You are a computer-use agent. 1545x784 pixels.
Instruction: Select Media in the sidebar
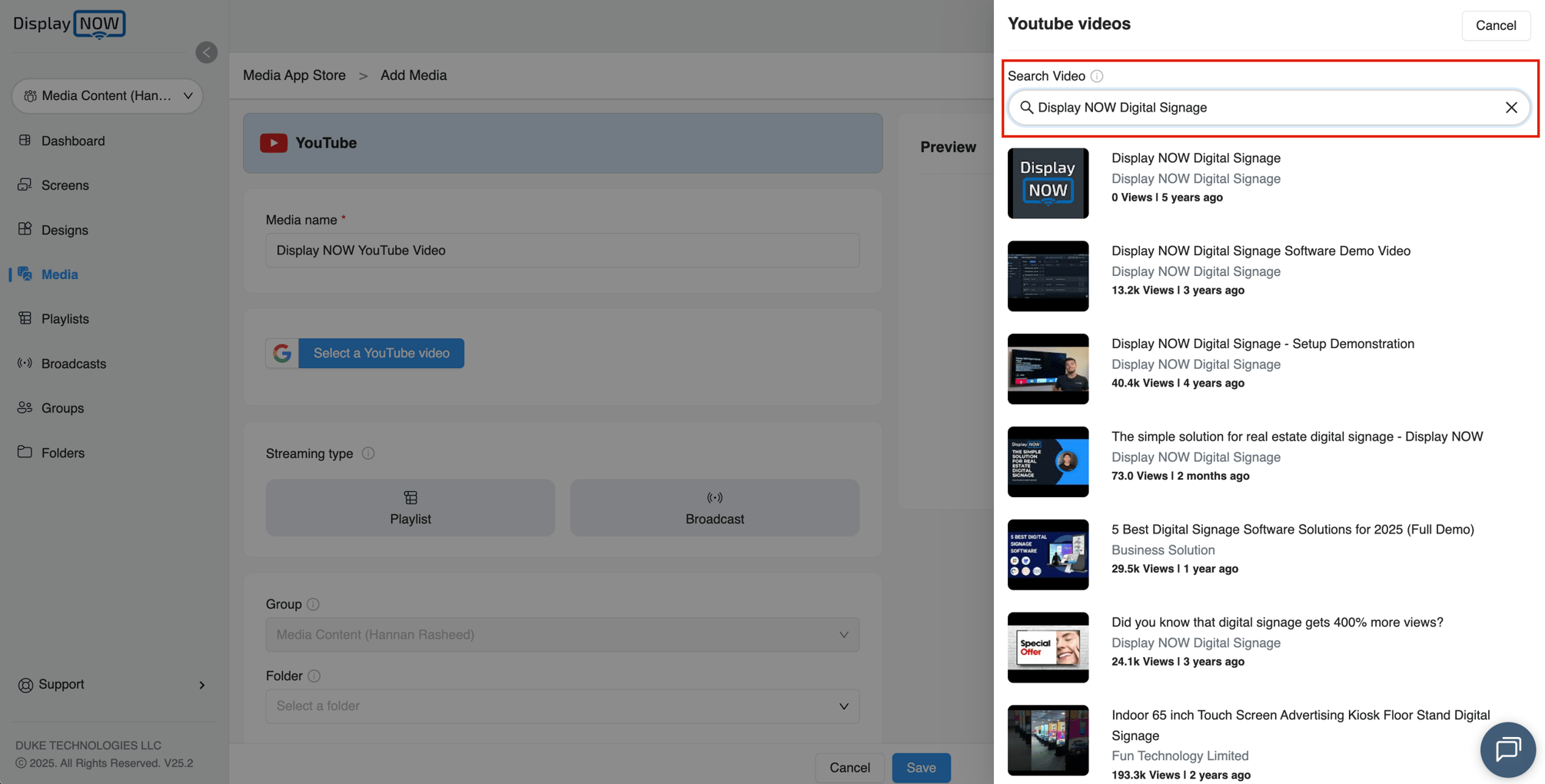[59, 274]
